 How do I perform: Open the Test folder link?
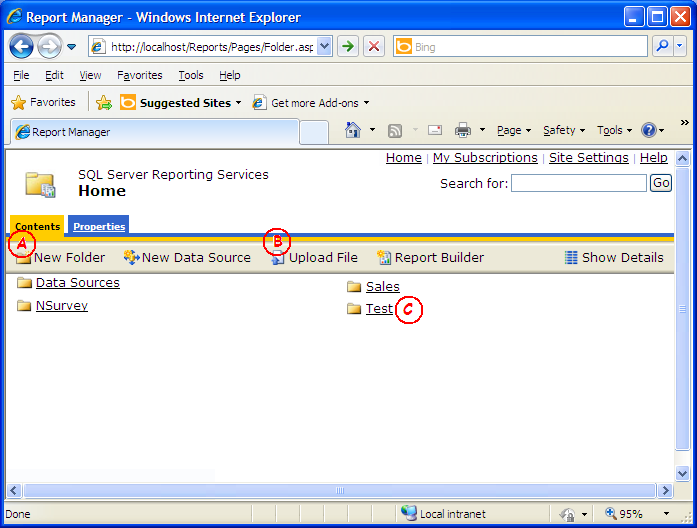click(379, 308)
